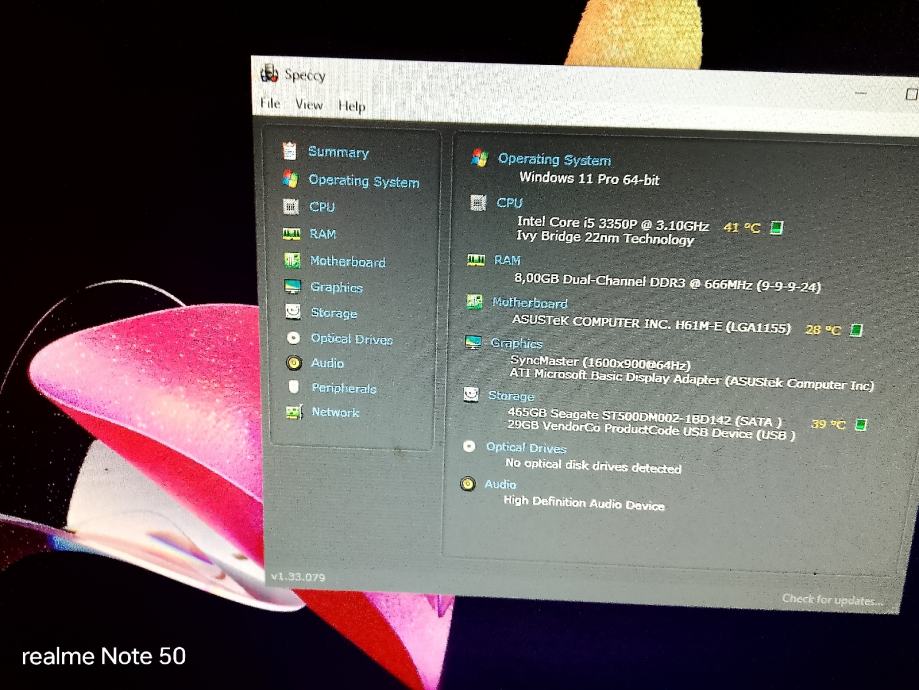The height and width of the screenshot is (690, 919).
Task: Open the File menu
Action: [270, 103]
